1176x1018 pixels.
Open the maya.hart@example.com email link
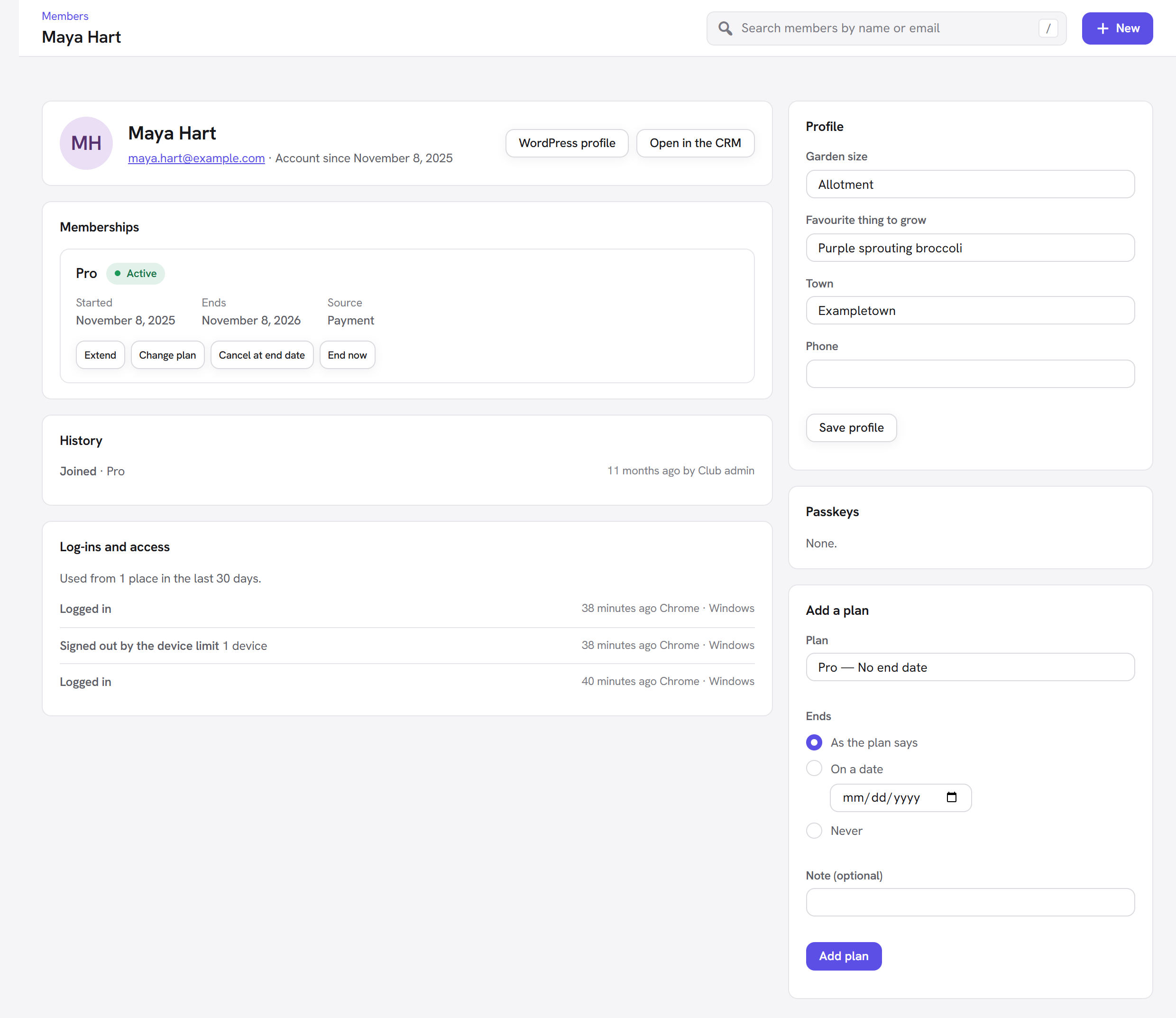tap(196, 158)
